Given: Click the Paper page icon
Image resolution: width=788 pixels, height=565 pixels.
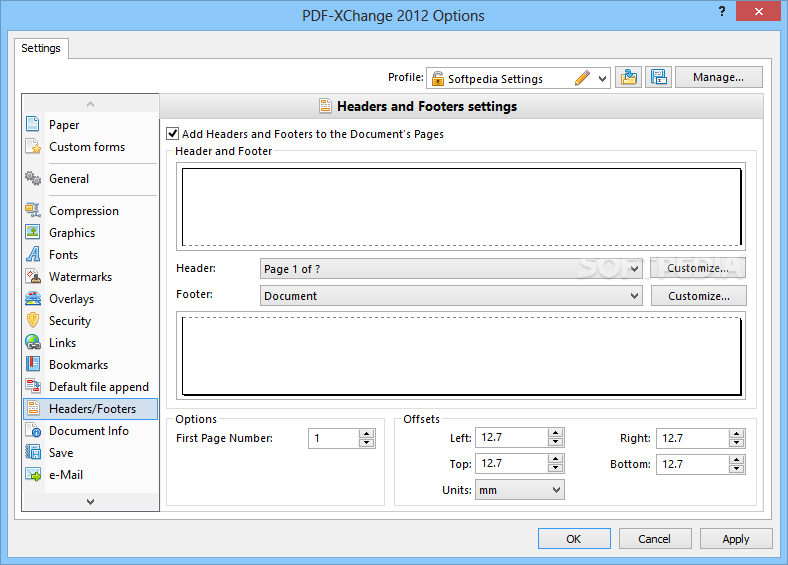Looking at the screenshot, I should point(33,124).
